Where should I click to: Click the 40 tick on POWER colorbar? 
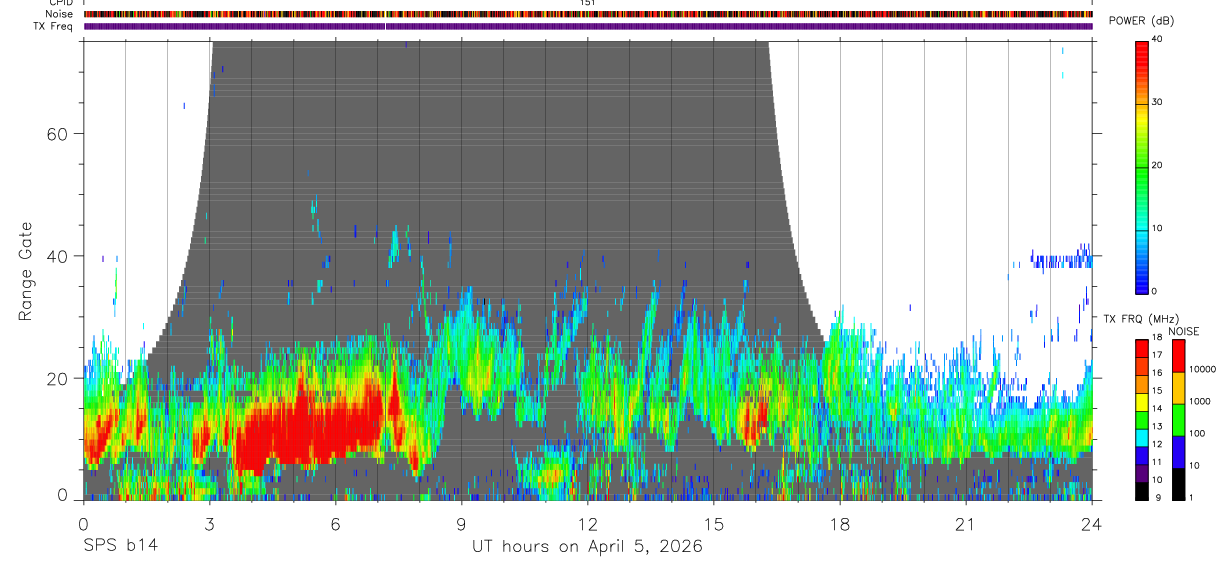pos(1156,39)
